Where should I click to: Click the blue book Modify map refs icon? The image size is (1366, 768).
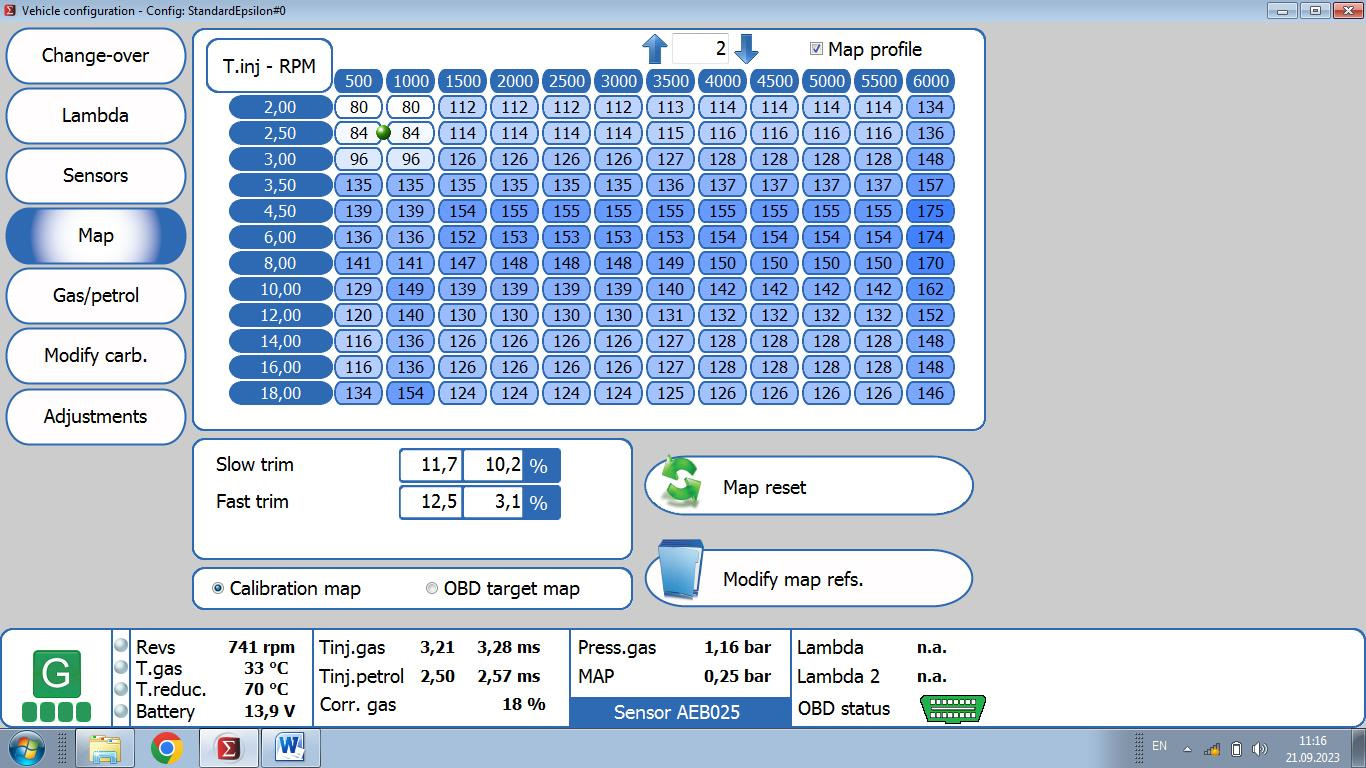click(681, 571)
